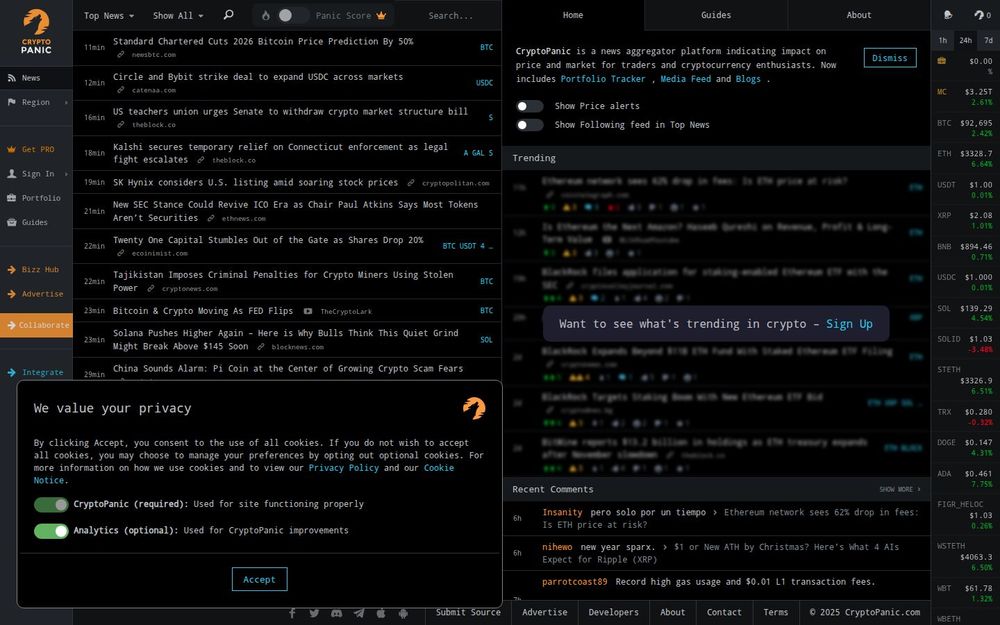Screen dimensions: 1000x625
Task: Select the 7d price change tab
Action: point(989,40)
